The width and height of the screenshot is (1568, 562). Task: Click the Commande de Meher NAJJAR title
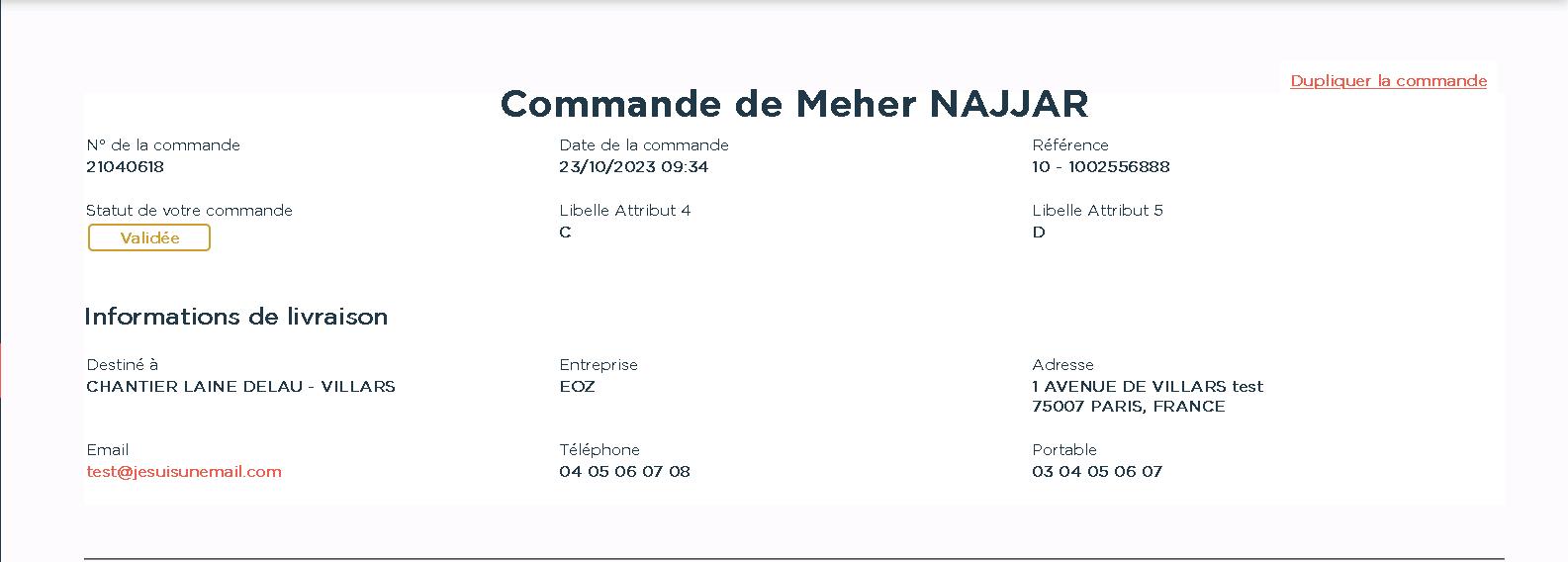click(x=793, y=104)
